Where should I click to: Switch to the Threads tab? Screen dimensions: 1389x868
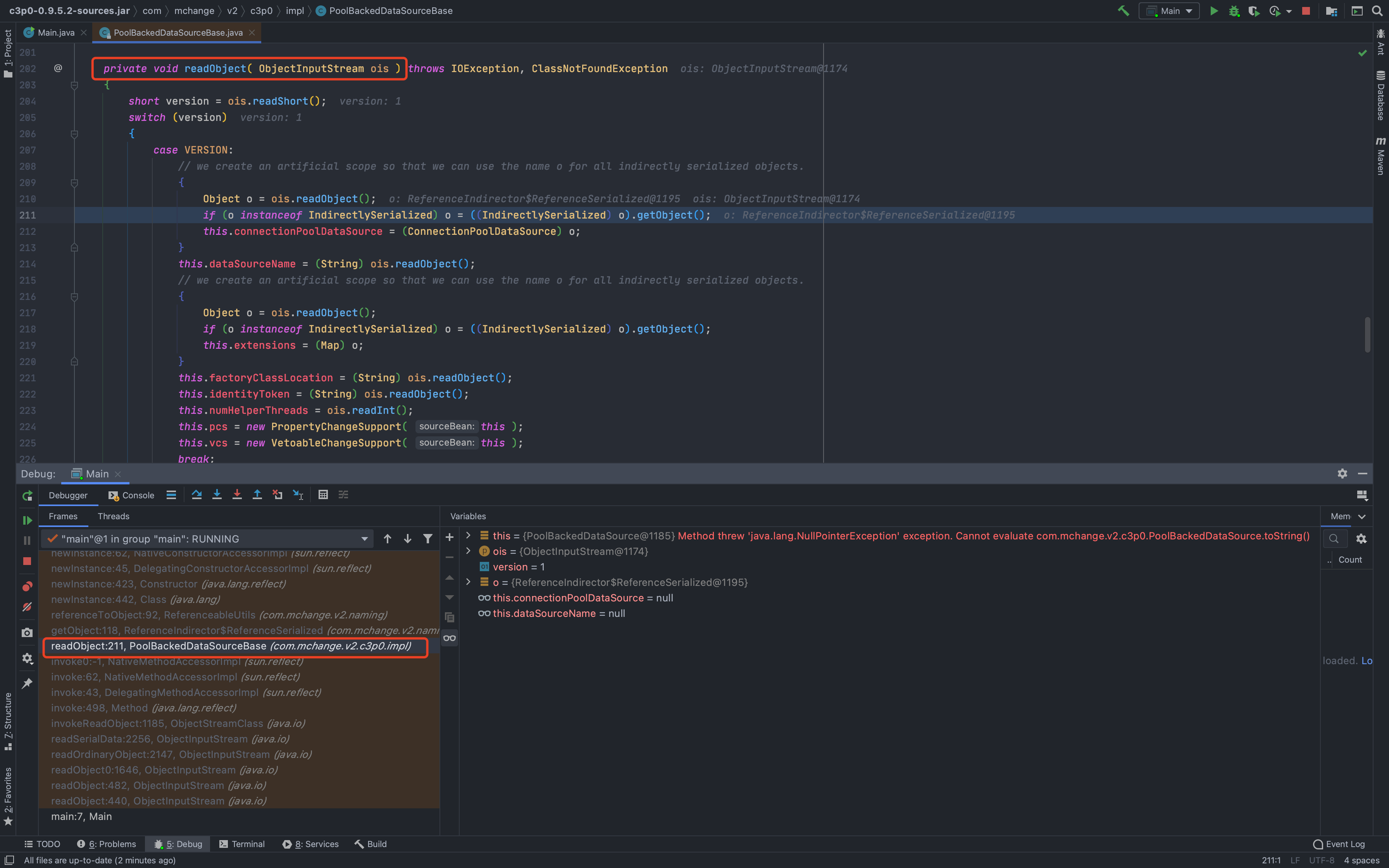(113, 516)
